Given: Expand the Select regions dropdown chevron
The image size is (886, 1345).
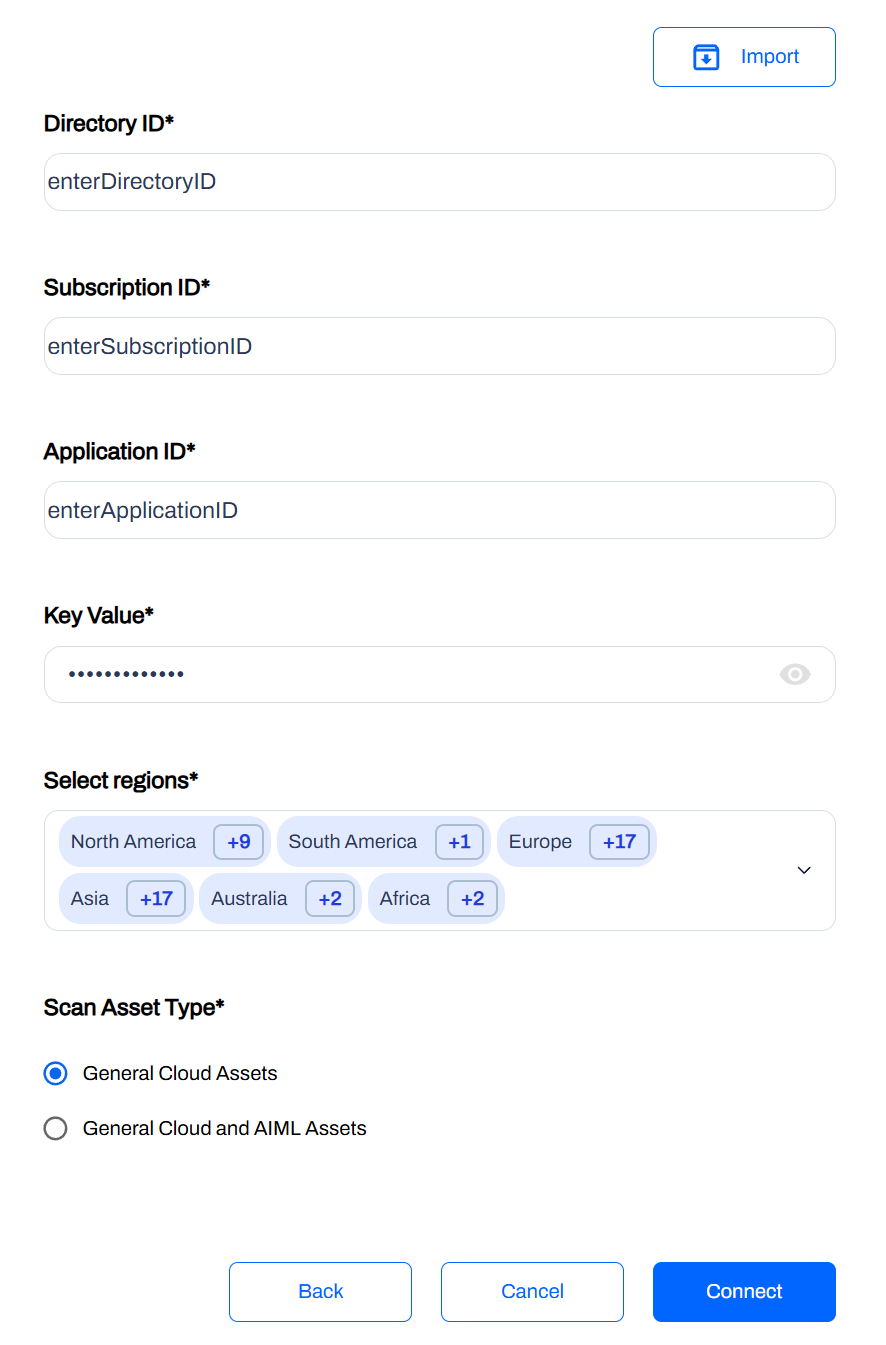Looking at the screenshot, I should 804,870.
